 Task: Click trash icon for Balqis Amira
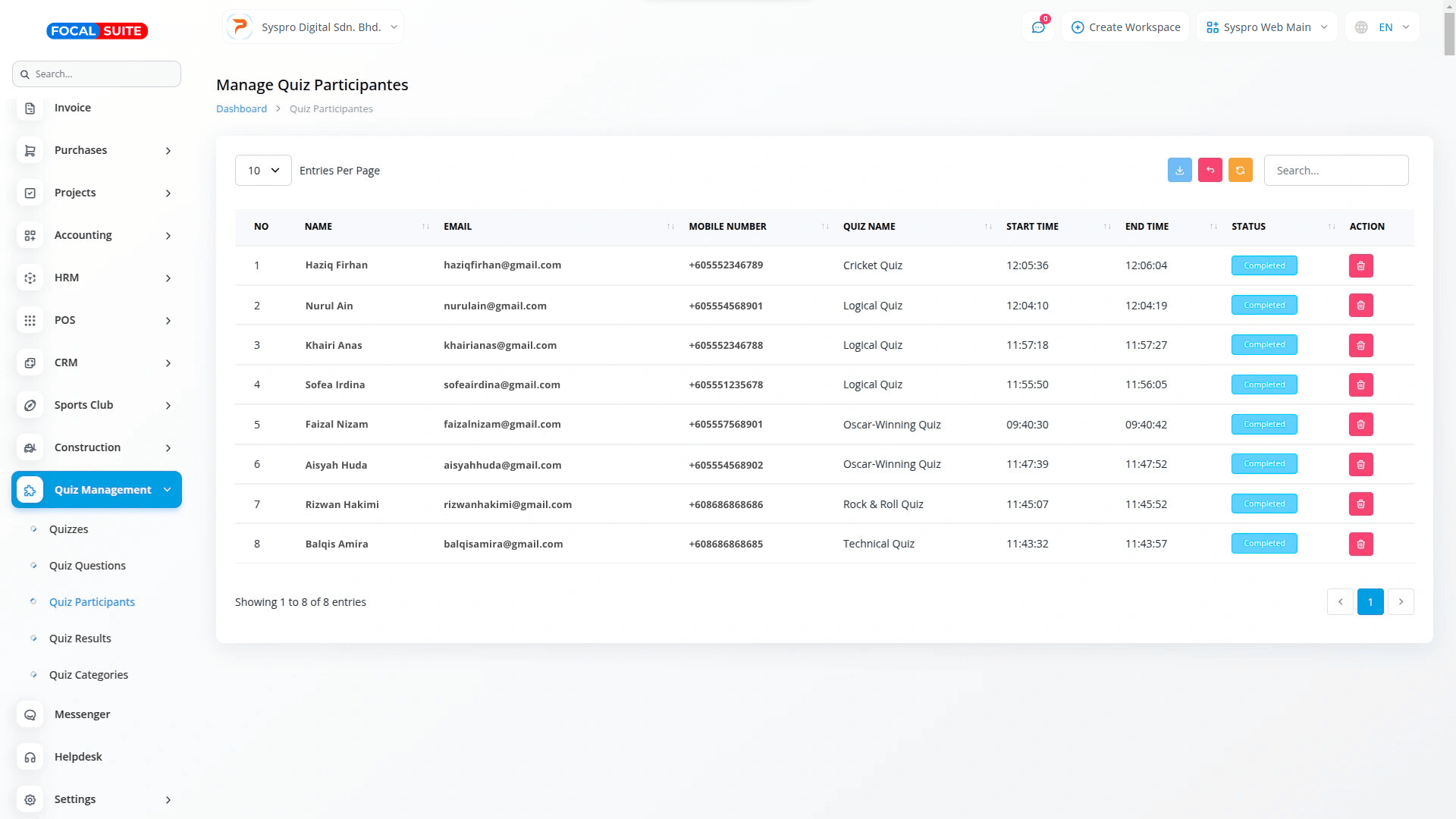(1360, 544)
